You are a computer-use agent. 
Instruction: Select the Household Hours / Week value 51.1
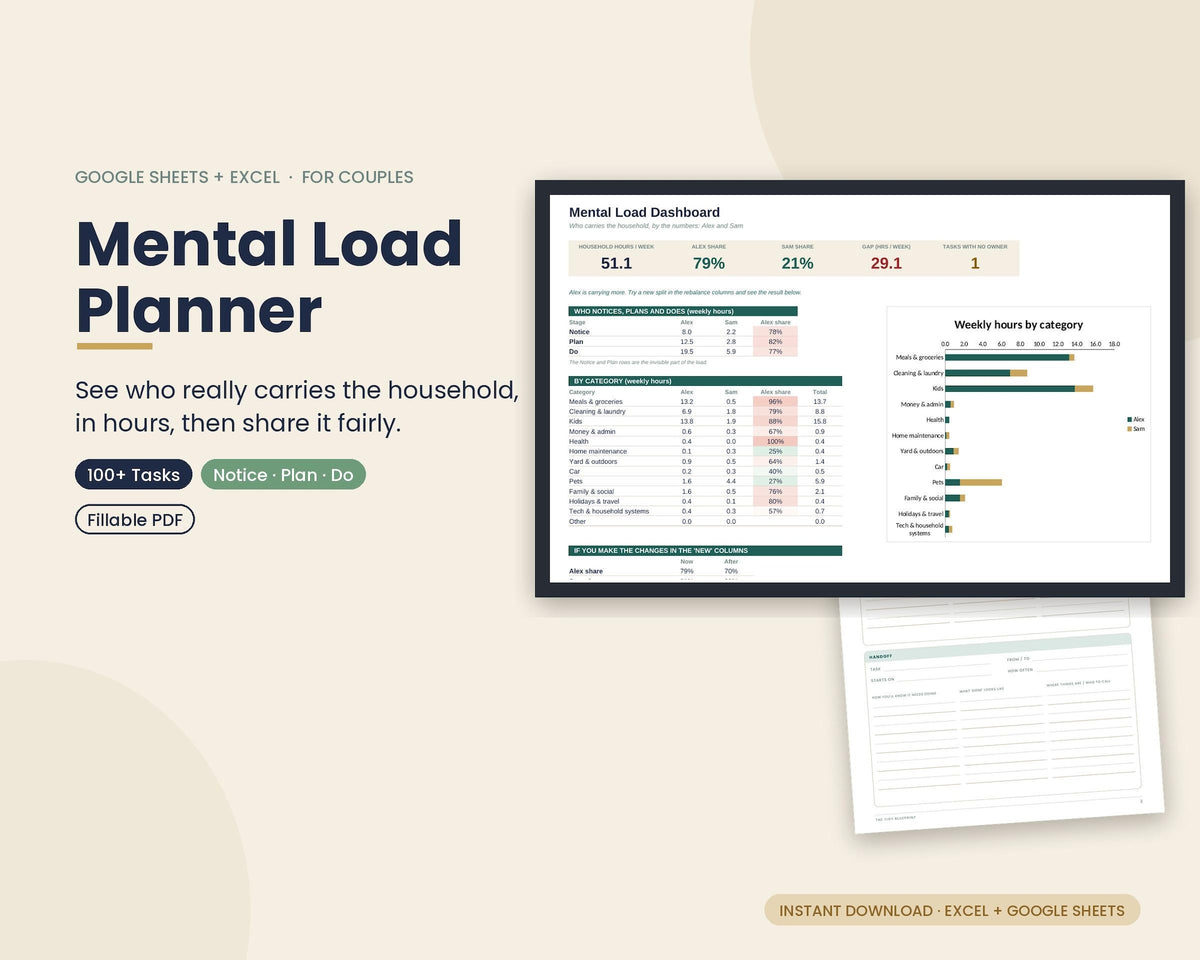[616, 263]
